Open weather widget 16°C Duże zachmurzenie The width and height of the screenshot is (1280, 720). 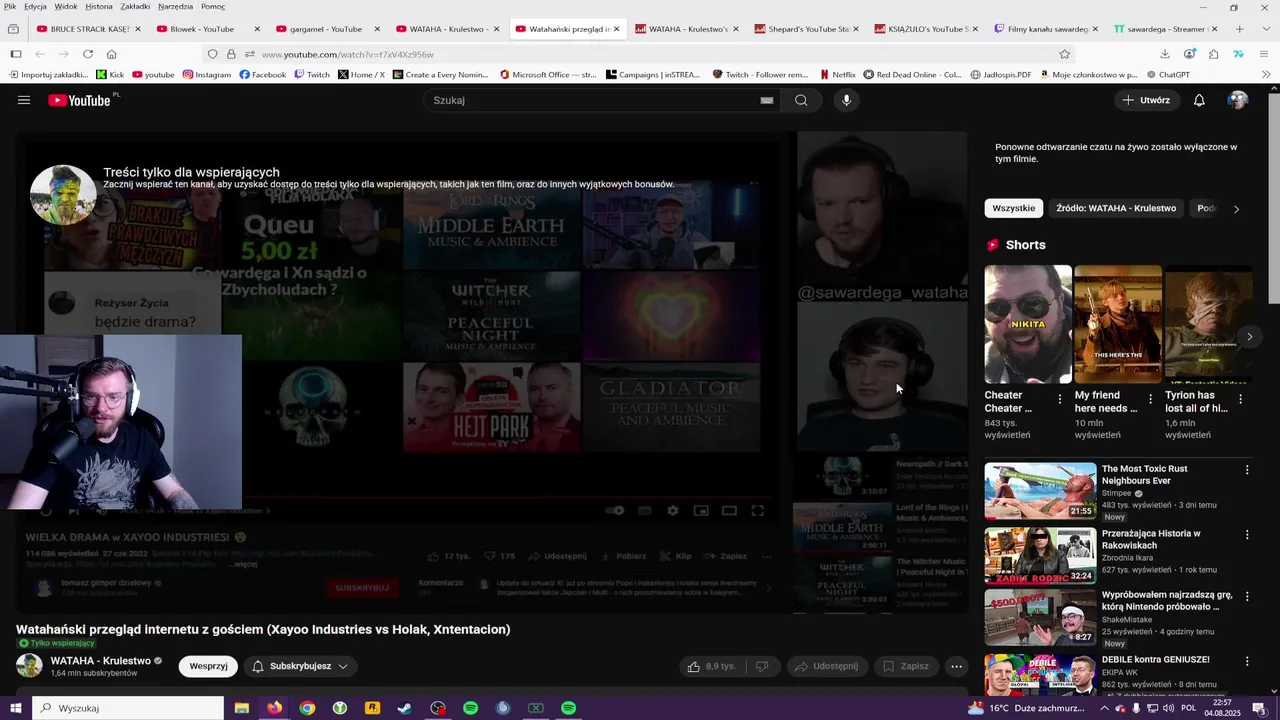point(1026,708)
